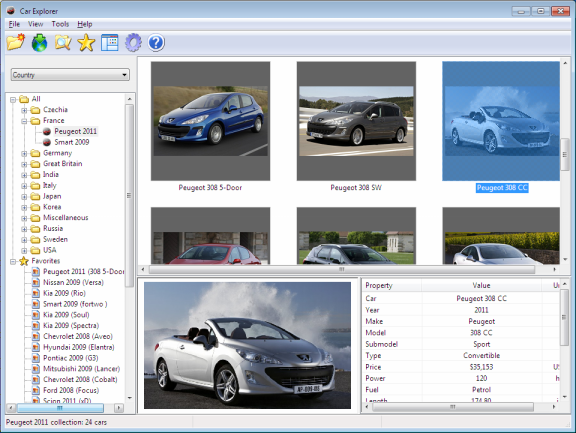This screenshot has width=576, height=433.
Task: Expand the India node
Action: coord(24,175)
